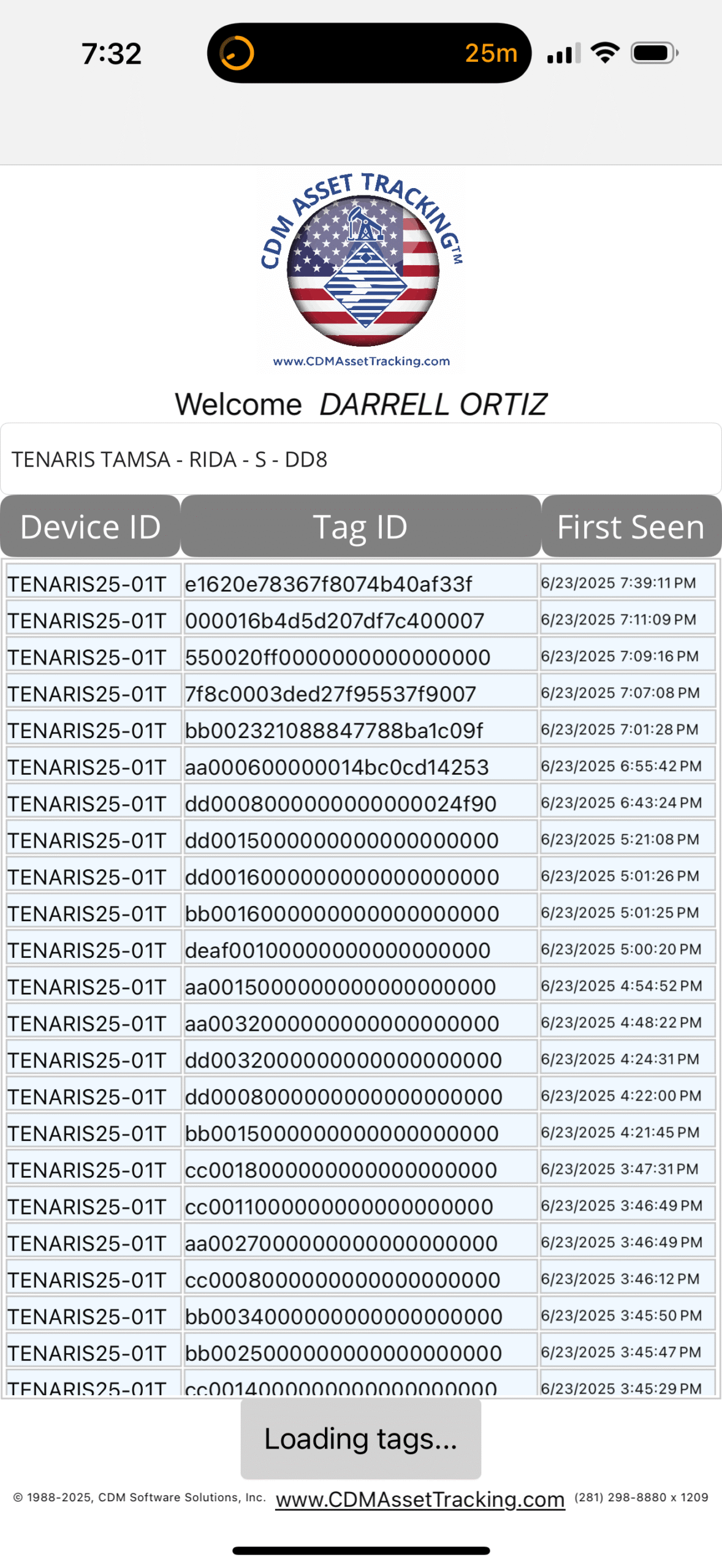
Task: Tap the battery status icon
Action: coord(654,53)
